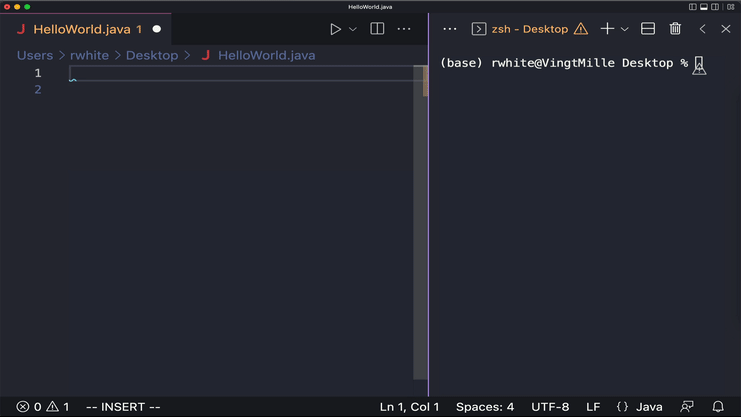This screenshot has height=417, width=741.
Task: Close the terminal panel
Action: [726, 29]
